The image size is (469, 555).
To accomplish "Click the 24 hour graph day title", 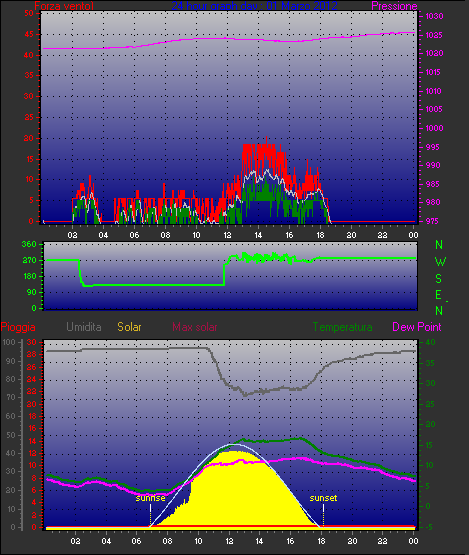I will [254, 6].
